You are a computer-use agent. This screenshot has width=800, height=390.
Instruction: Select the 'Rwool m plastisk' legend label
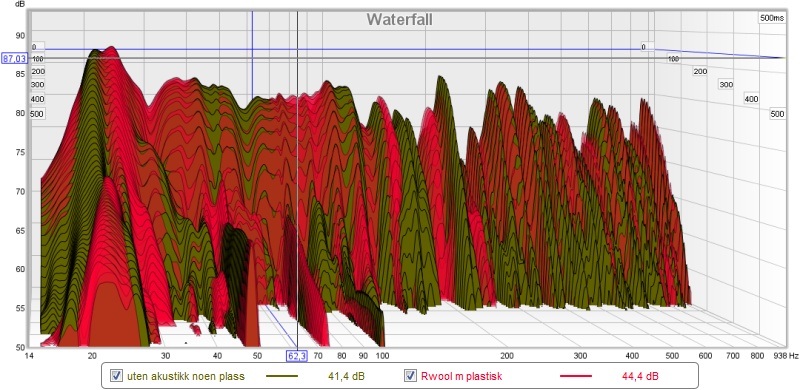click(462, 377)
